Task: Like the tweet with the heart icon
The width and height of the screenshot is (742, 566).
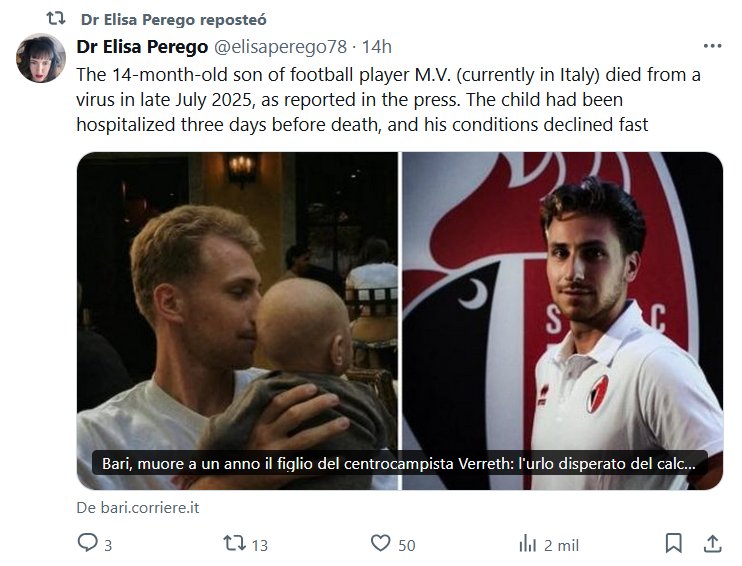Action: click(x=380, y=544)
